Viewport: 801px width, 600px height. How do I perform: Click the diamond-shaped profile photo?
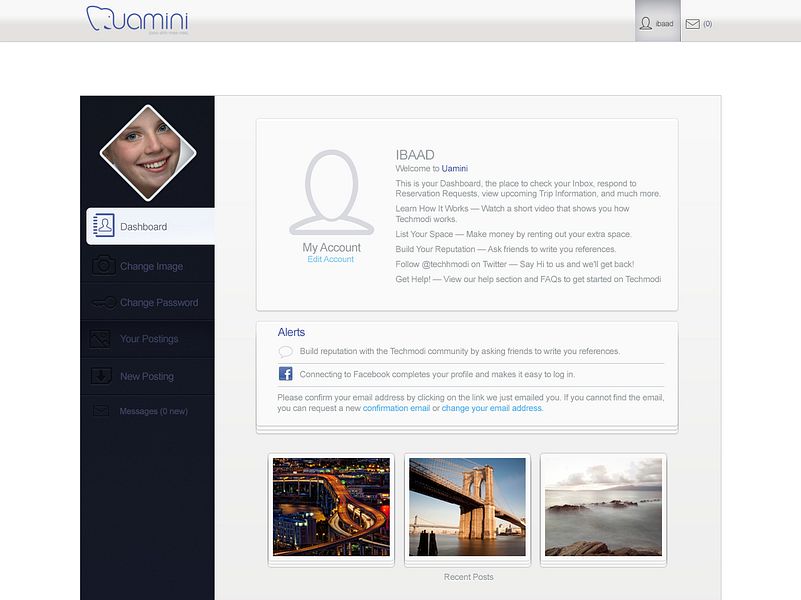tap(148, 152)
